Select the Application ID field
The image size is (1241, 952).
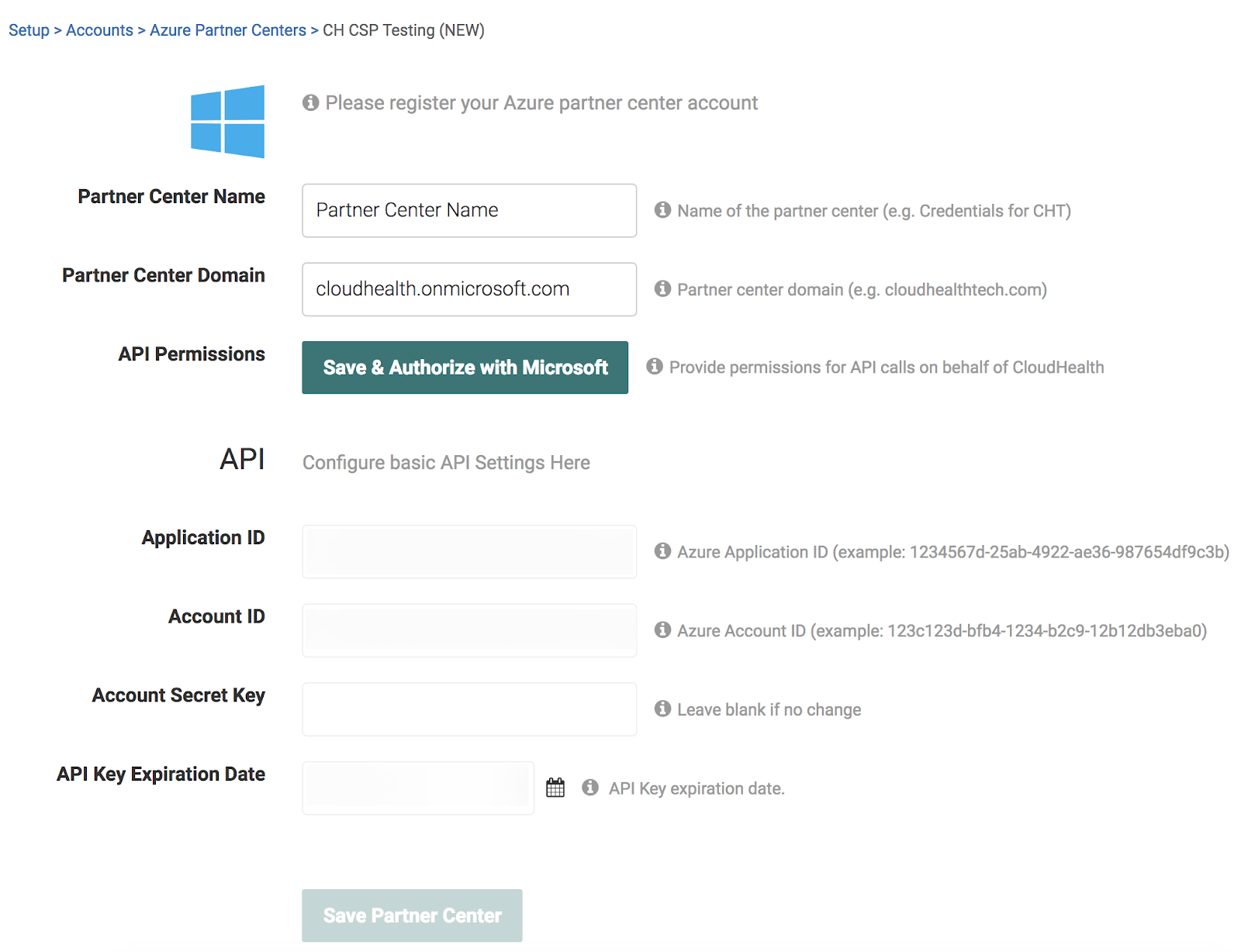(468, 551)
